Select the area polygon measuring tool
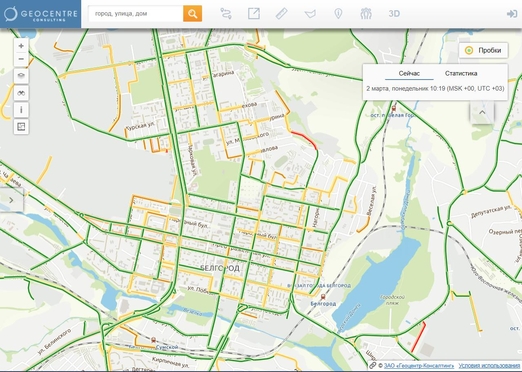 310,14
